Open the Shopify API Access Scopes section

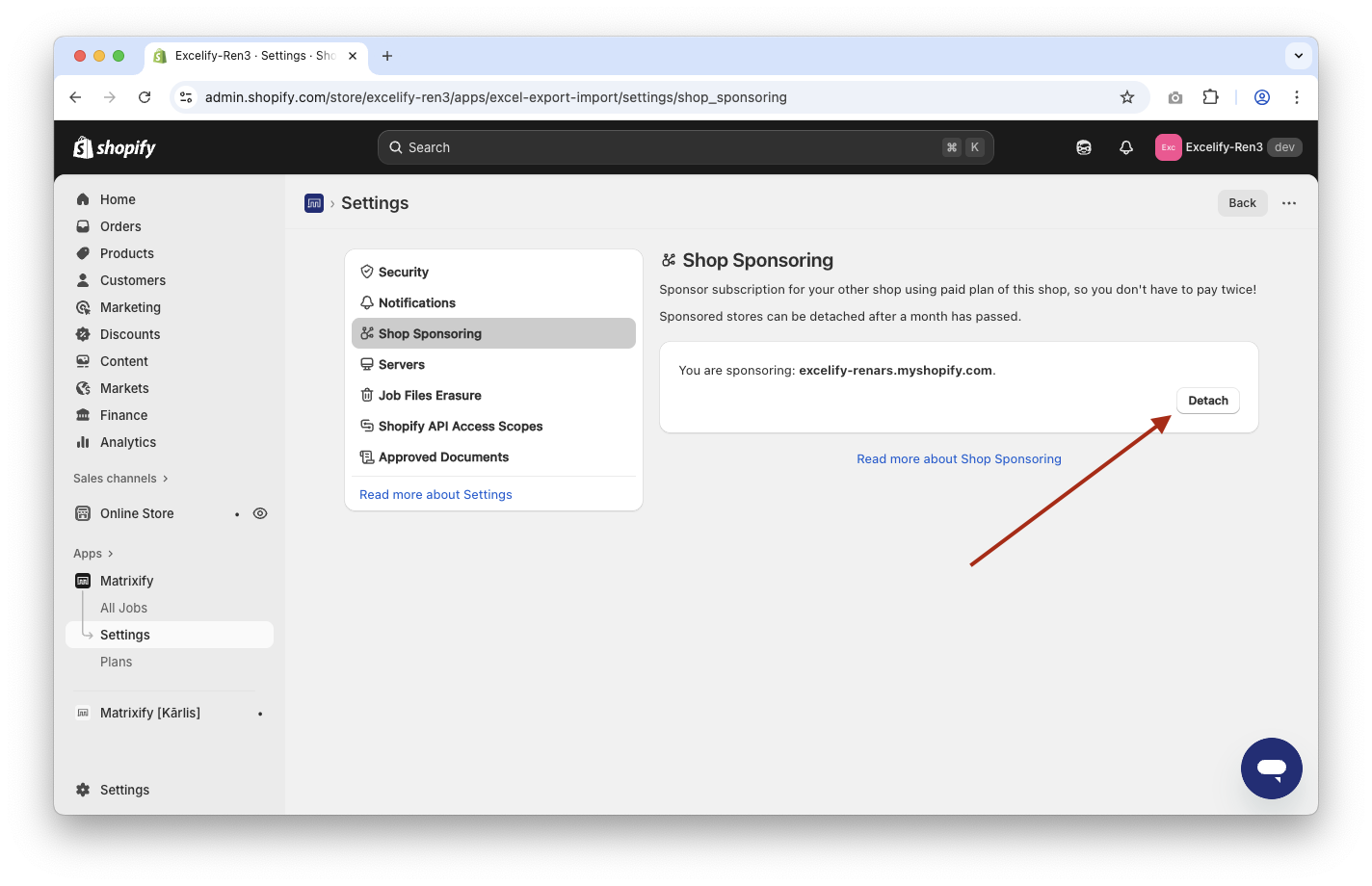point(460,427)
